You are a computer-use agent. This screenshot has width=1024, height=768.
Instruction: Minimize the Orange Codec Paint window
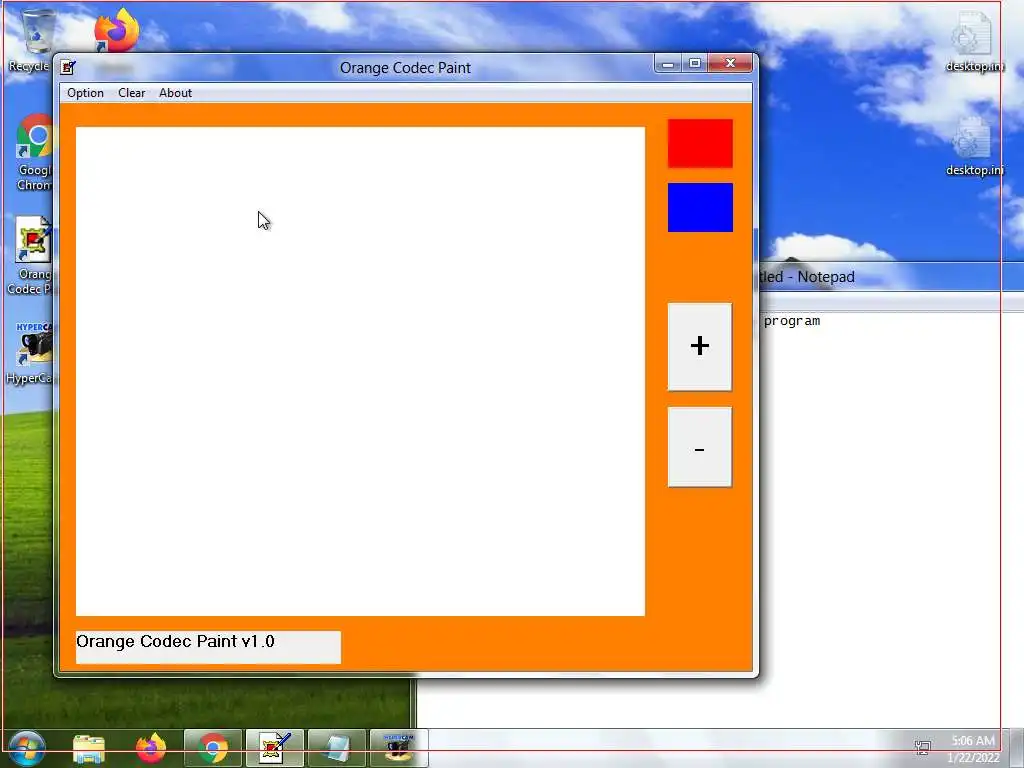pyautogui.click(x=667, y=63)
